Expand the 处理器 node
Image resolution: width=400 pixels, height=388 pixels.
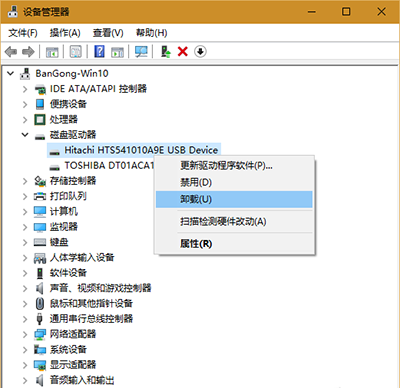[25, 120]
